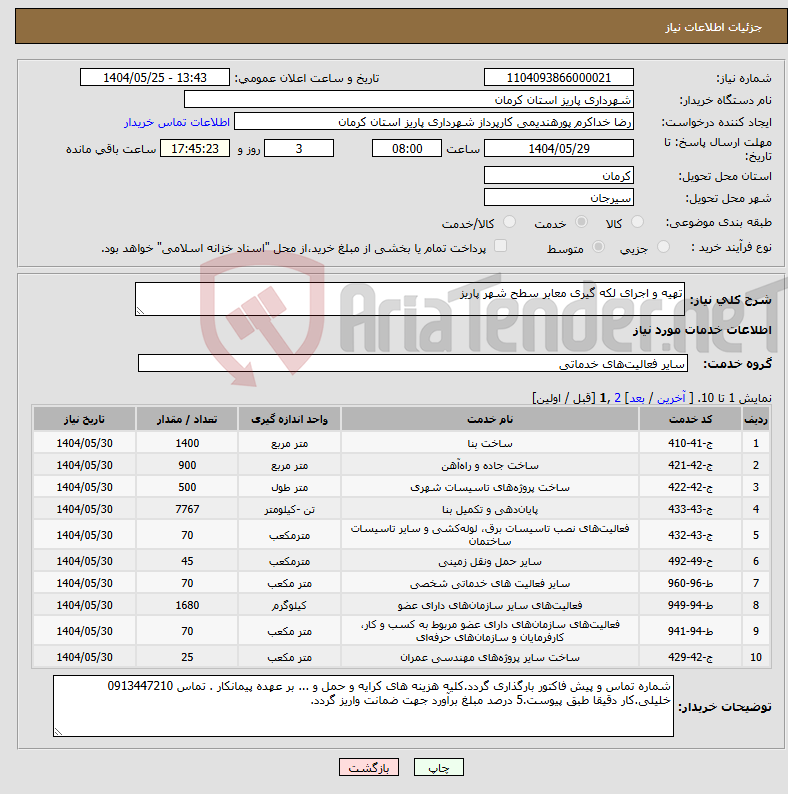Screen dimensions: 788x794
Task: Open اطلاعات تماس خریدار link
Action: tap(177, 122)
